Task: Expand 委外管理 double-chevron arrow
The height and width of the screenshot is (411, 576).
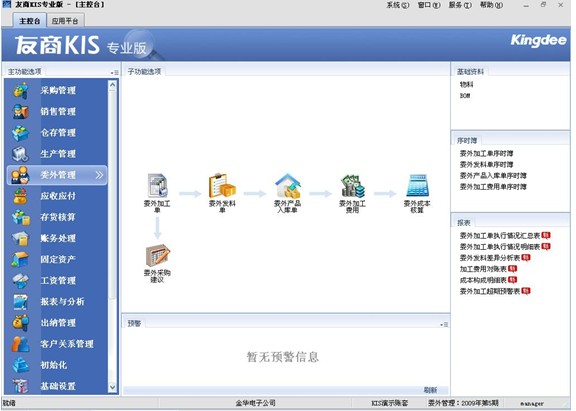Action: pyautogui.click(x=99, y=175)
